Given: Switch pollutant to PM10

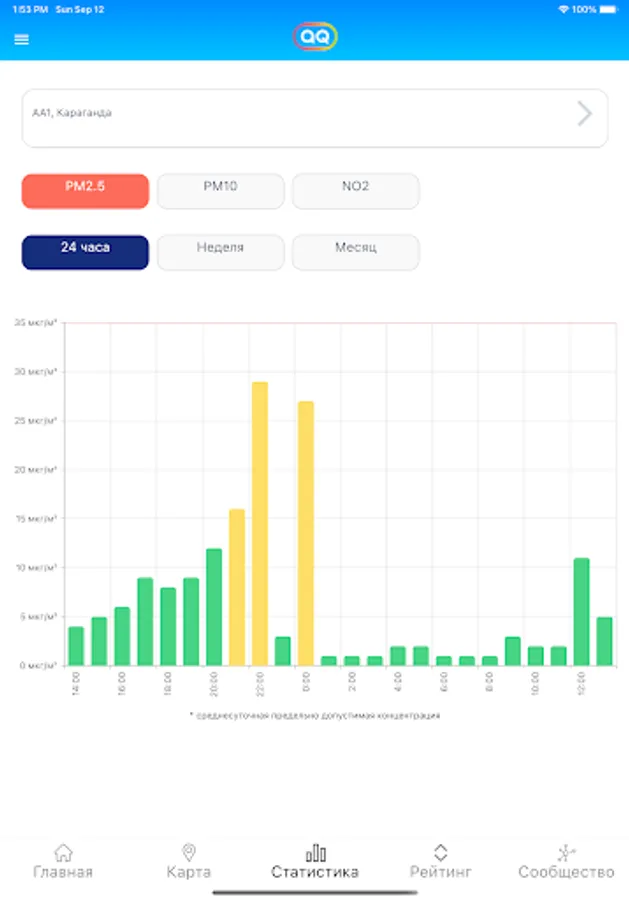Looking at the screenshot, I should coord(220,191).
